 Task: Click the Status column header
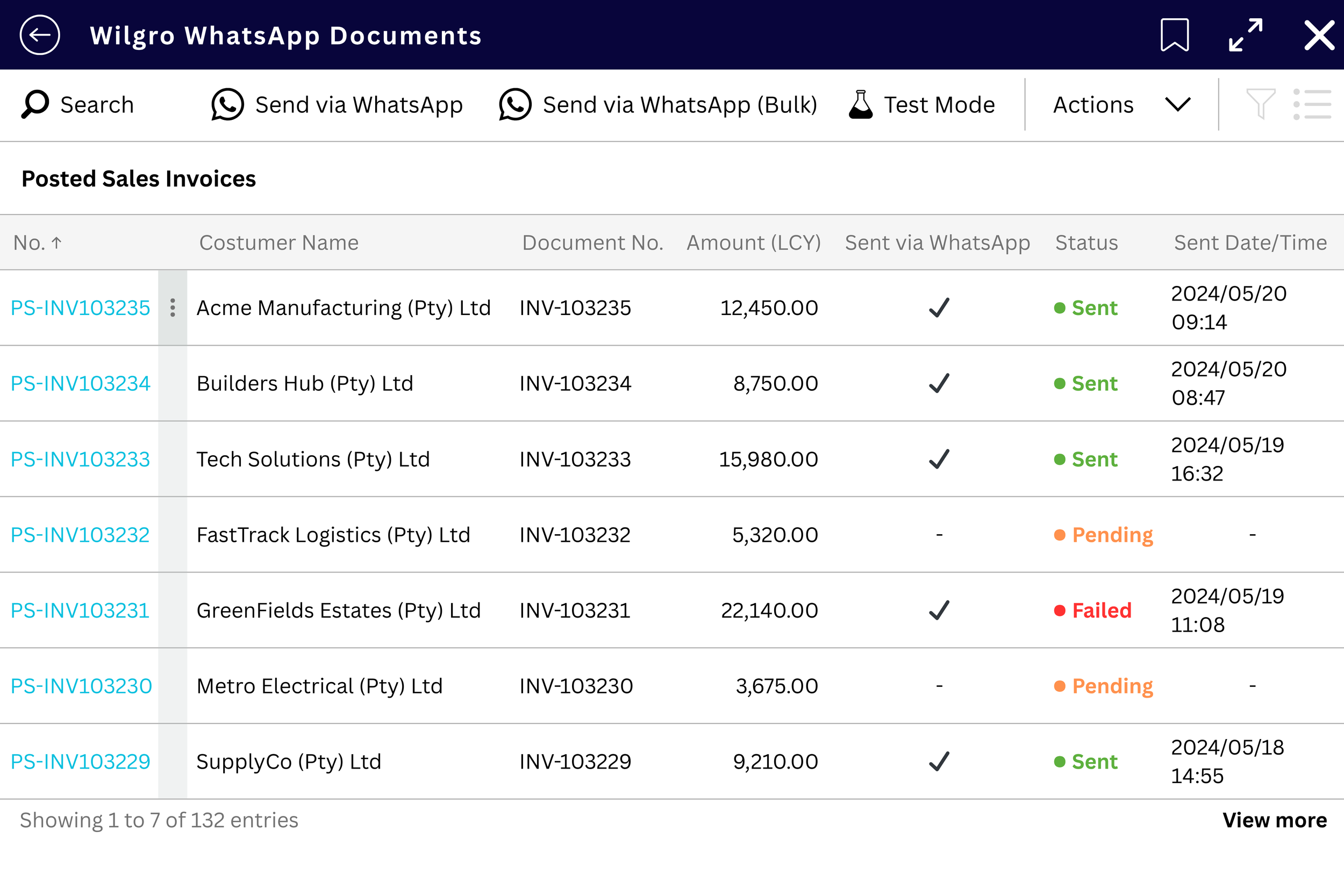pos(1086,243)
